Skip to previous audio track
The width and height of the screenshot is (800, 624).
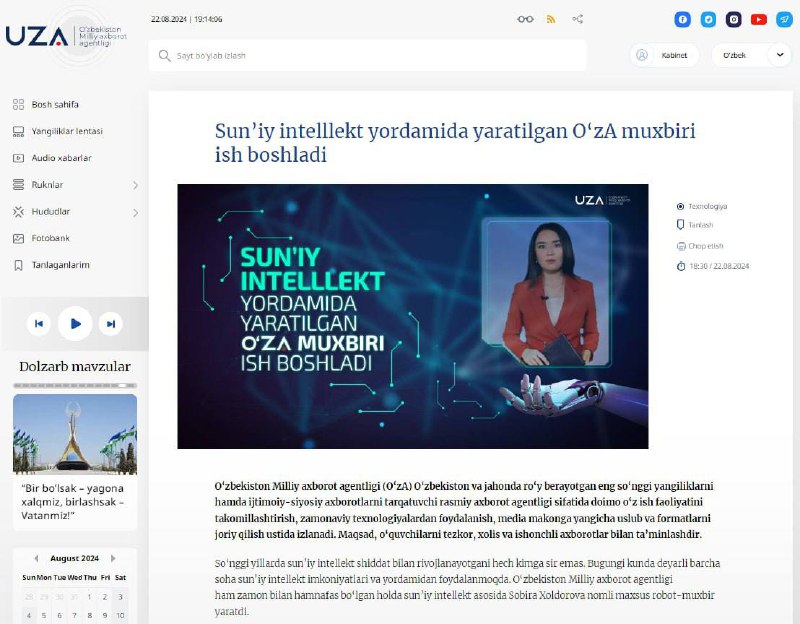(x=39, y=323)
